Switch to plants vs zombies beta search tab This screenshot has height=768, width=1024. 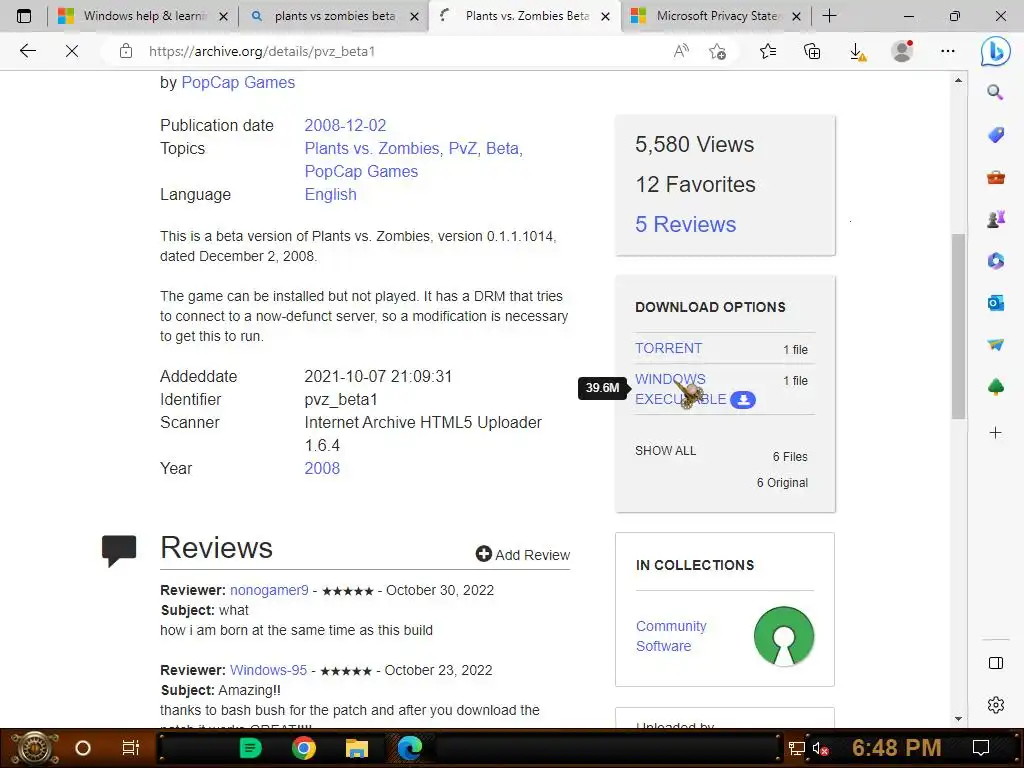click(334, 16)
